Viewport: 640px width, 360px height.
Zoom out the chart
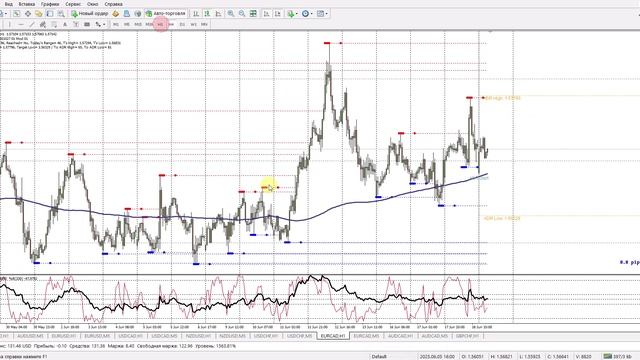(x=242, y=13)
